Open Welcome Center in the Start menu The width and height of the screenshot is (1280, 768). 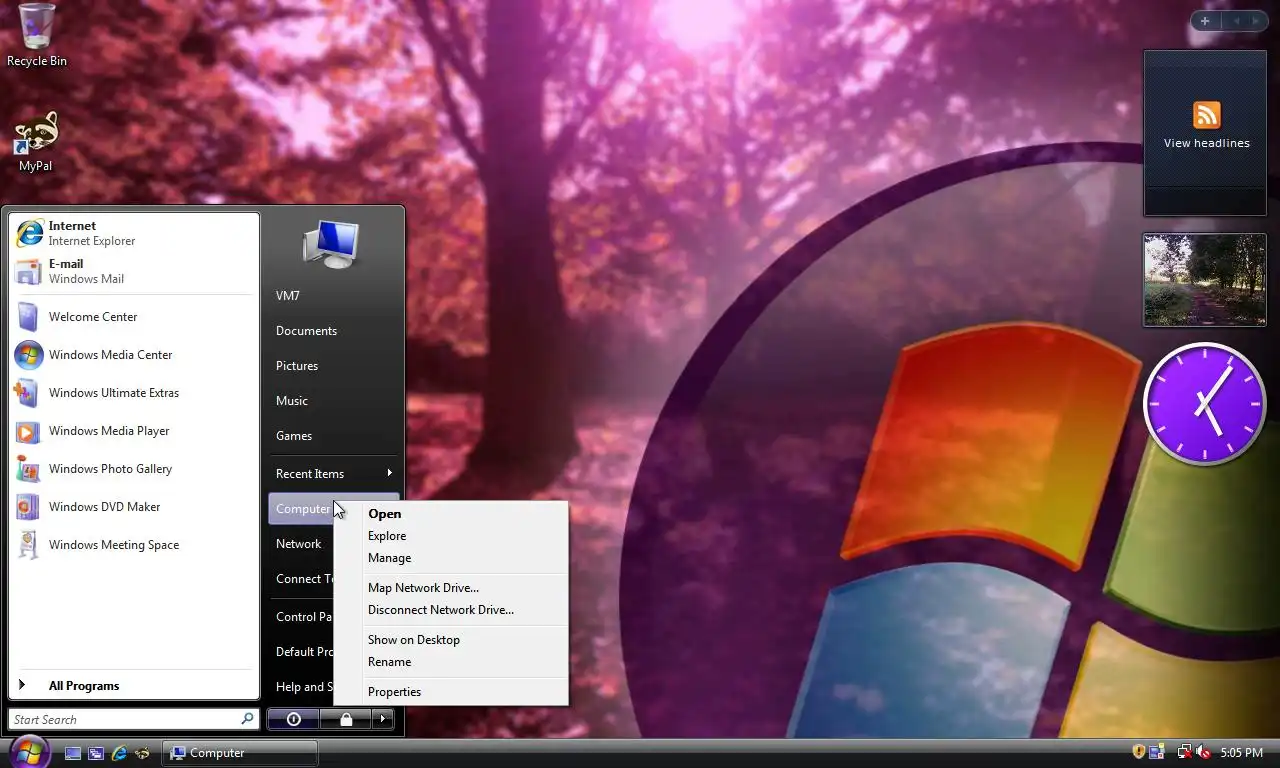(133, 317)
